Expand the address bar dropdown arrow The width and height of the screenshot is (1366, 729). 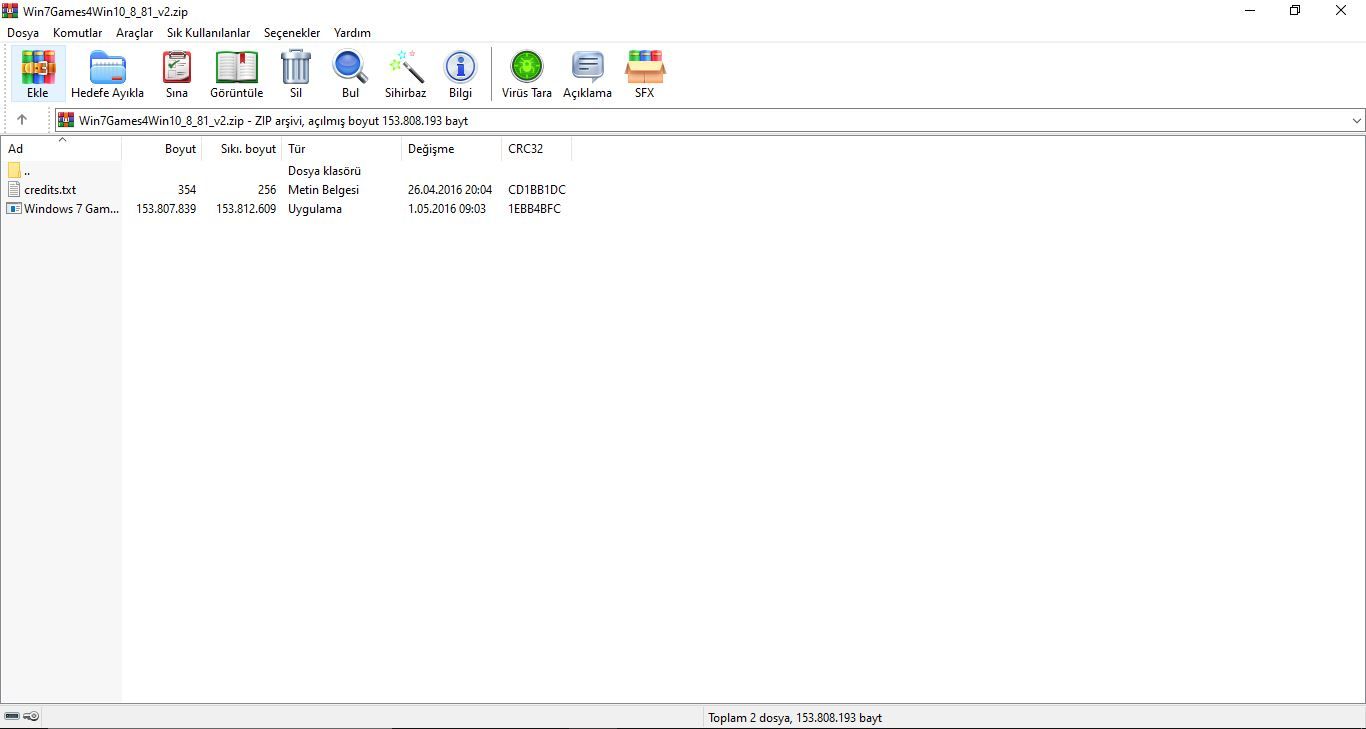1356,120
